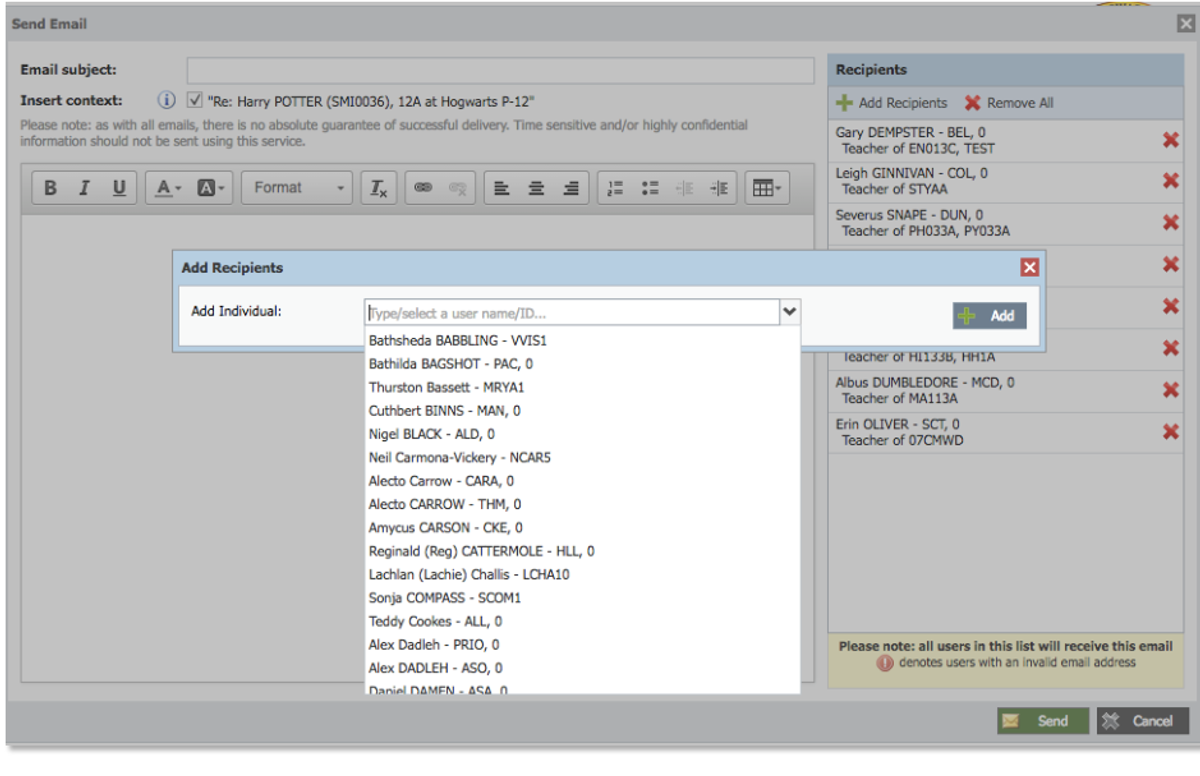Click the insert link icon

tap(423, 188)
